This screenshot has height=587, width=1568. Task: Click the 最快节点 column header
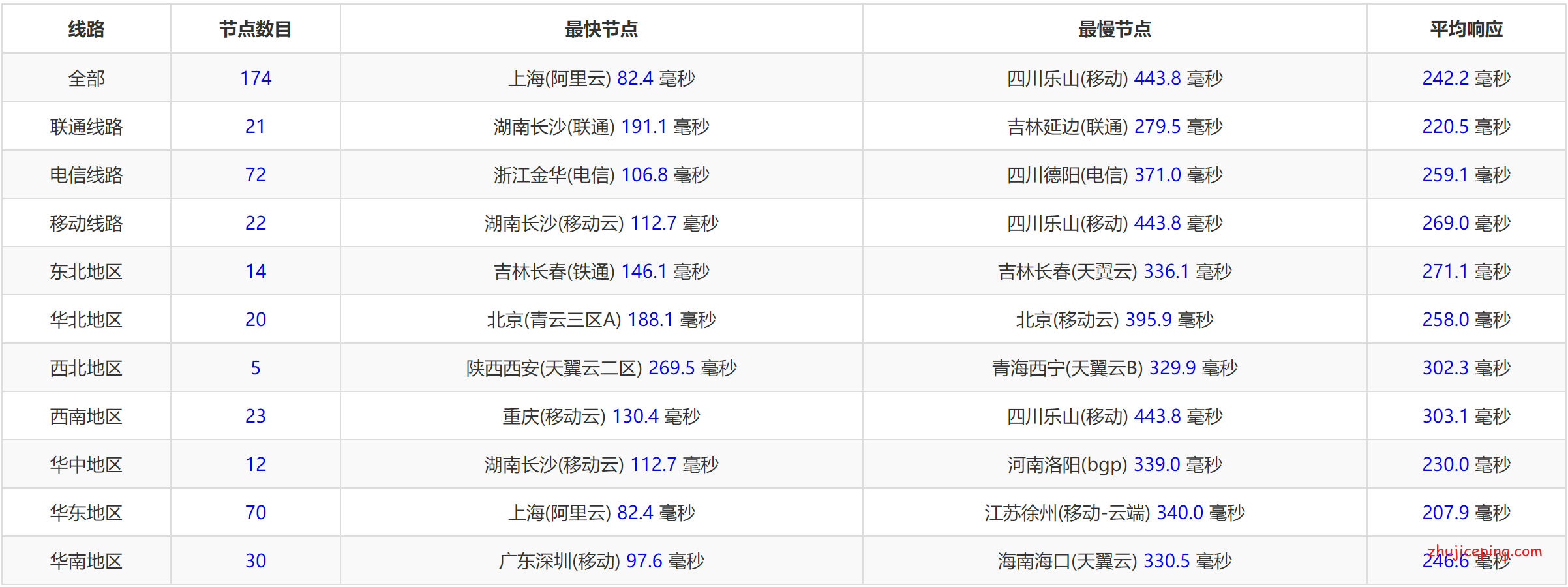[x=601, y=29]
